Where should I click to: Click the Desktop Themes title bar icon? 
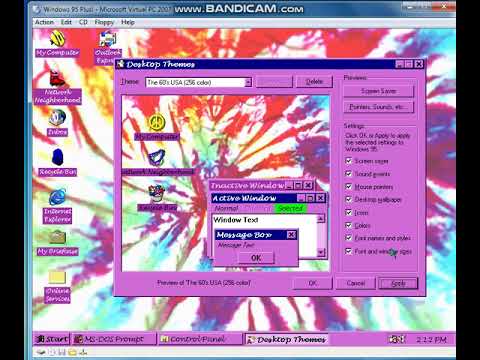pos(121,64)
